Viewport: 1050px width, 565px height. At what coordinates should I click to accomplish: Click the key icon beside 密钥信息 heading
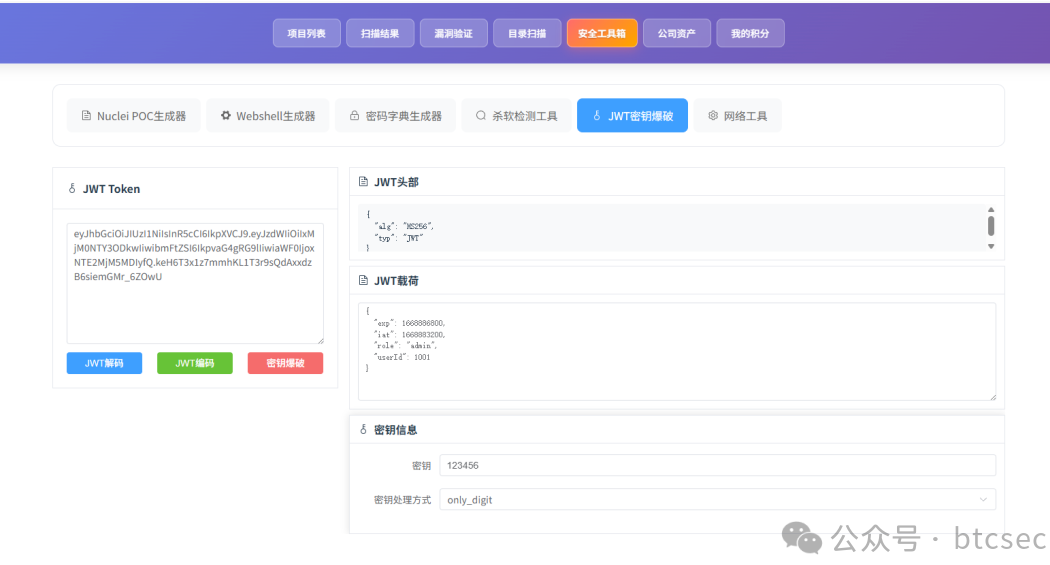click(364, 429)
